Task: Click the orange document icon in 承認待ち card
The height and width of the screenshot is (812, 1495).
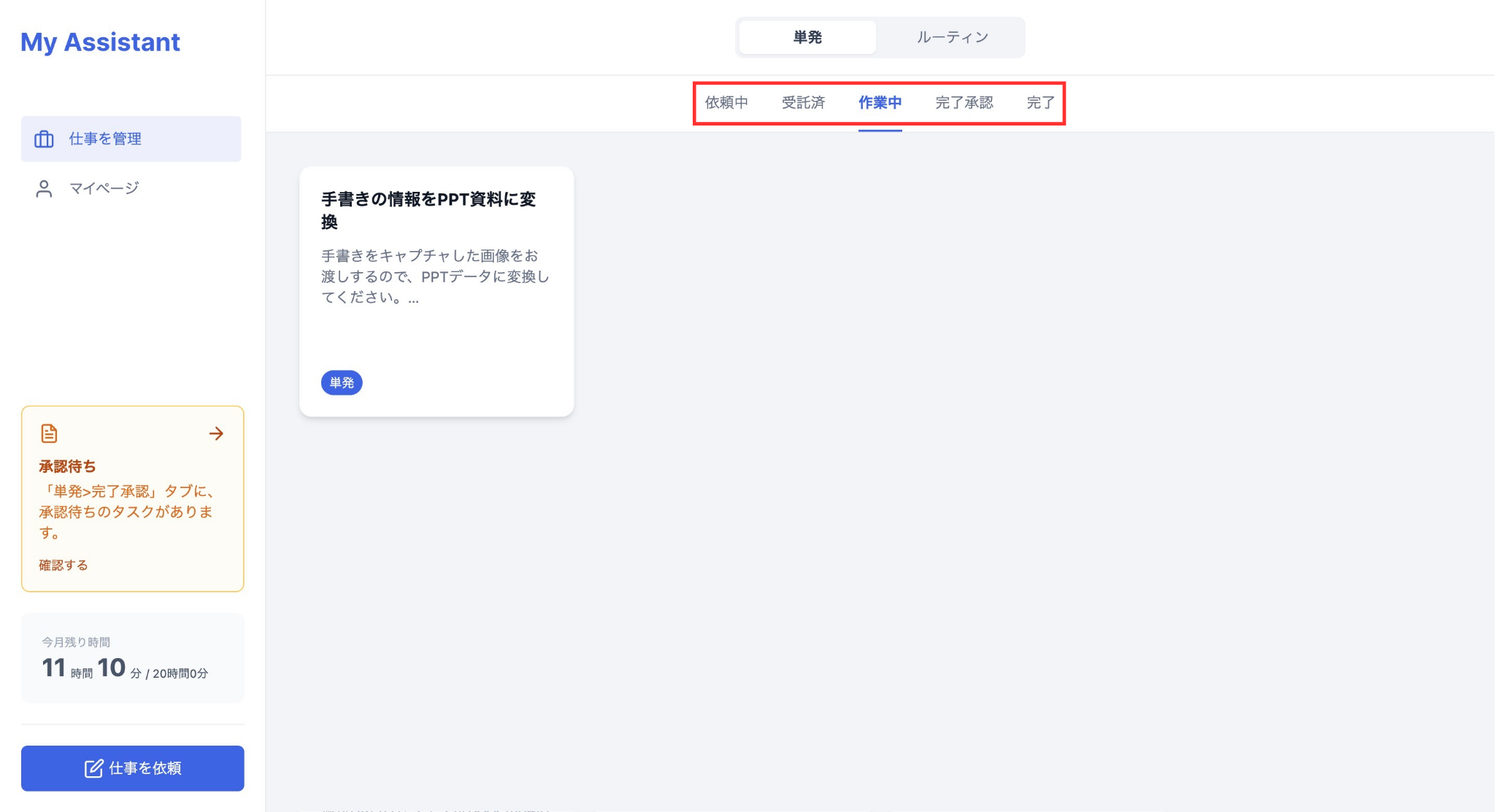Action: [48, 433]
